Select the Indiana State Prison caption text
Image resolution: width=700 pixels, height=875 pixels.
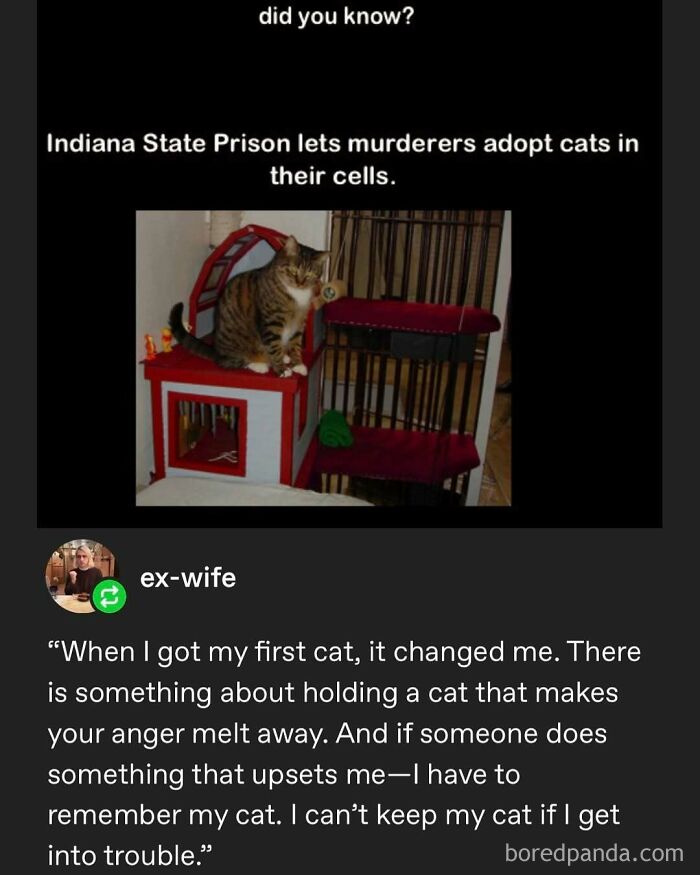[x=342, y=160]
